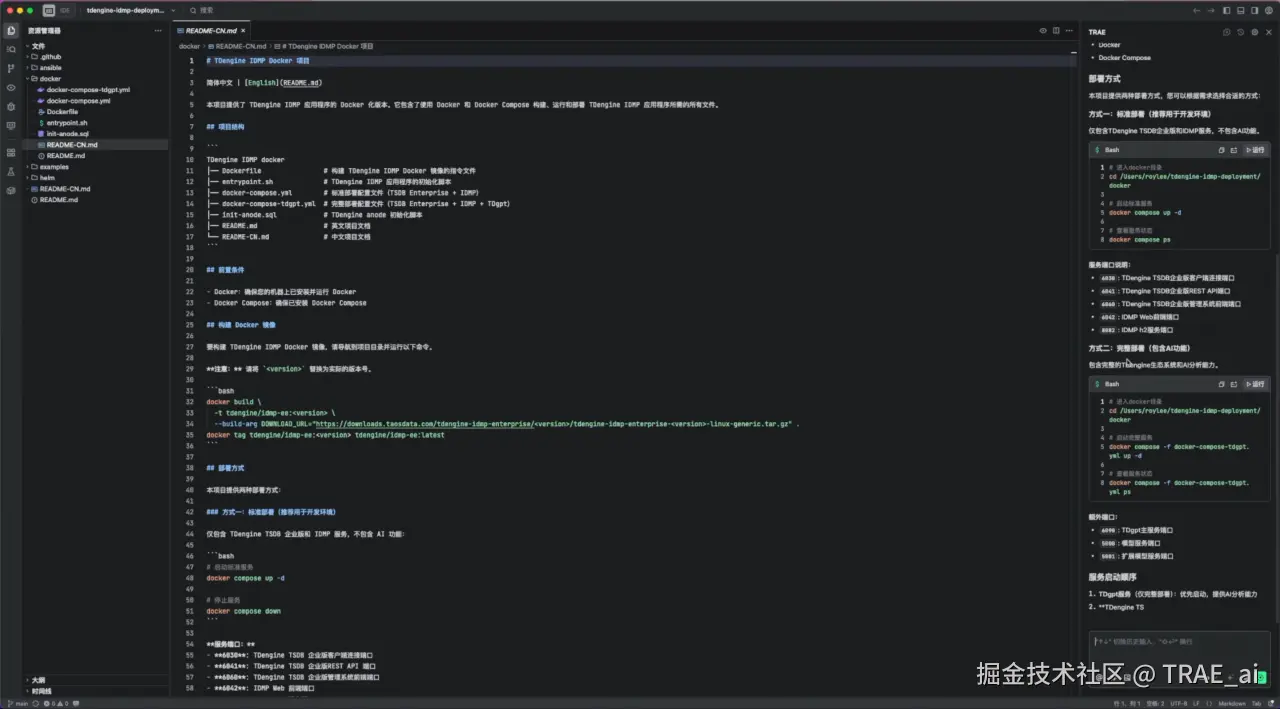The image size is (1280, 709).
Task: Close the TRAE chat panel
Action: click(x=1268, y=32)
